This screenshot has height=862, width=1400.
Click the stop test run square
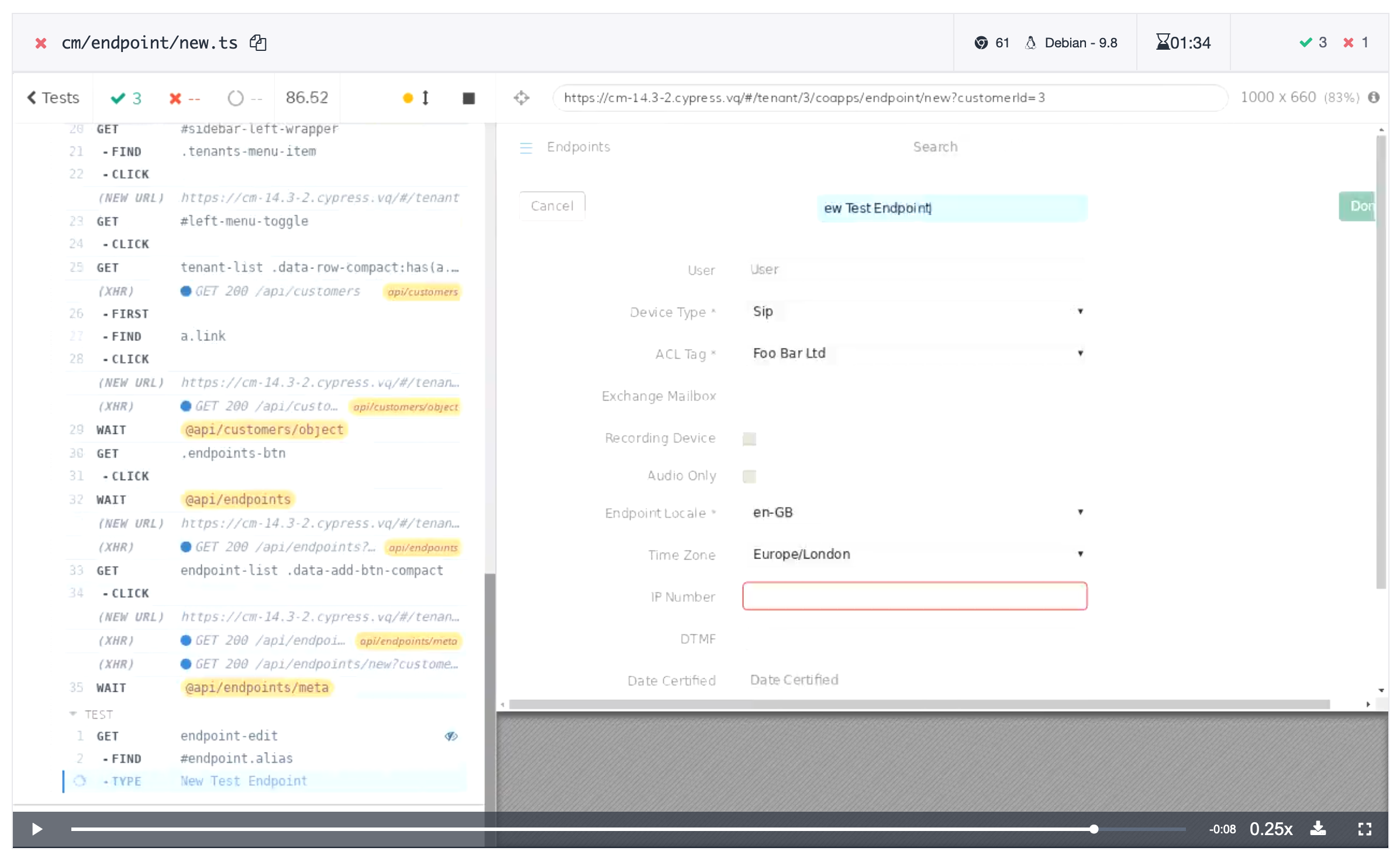click(x=468, y=98)
